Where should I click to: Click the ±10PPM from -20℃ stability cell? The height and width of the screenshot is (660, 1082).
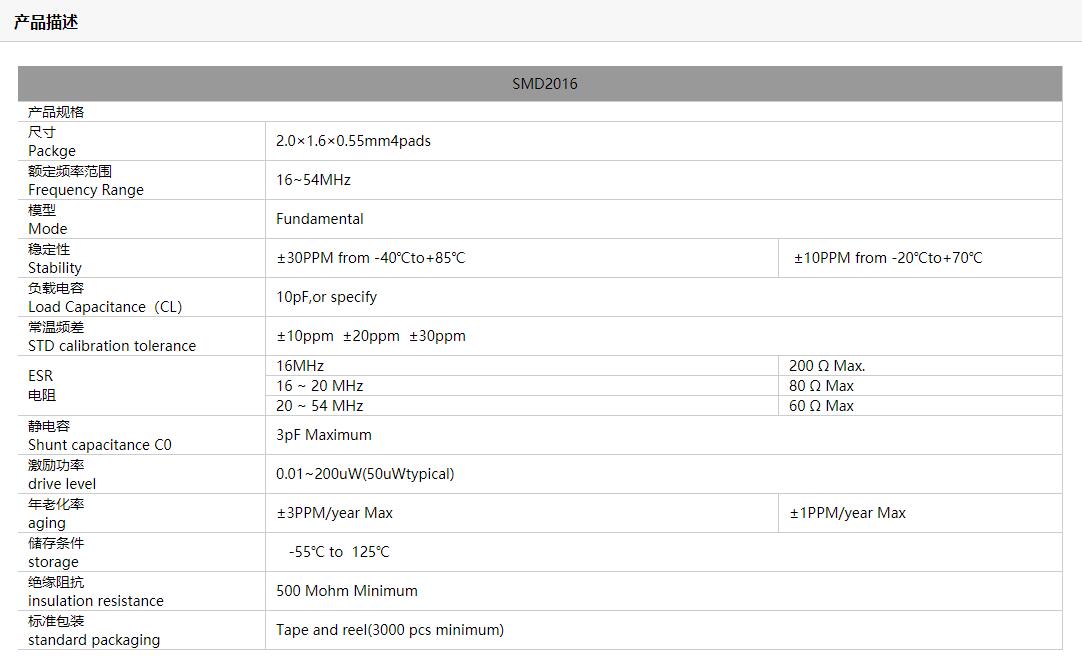[888, 258]
